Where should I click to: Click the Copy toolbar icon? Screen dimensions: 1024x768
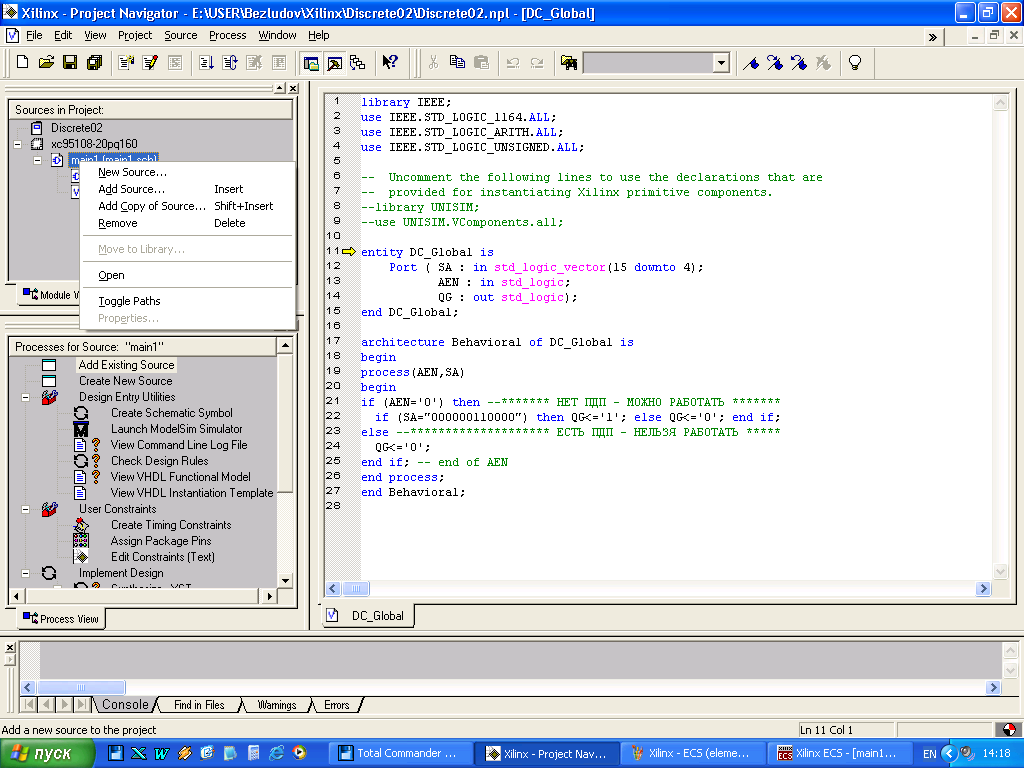(457, 62)
